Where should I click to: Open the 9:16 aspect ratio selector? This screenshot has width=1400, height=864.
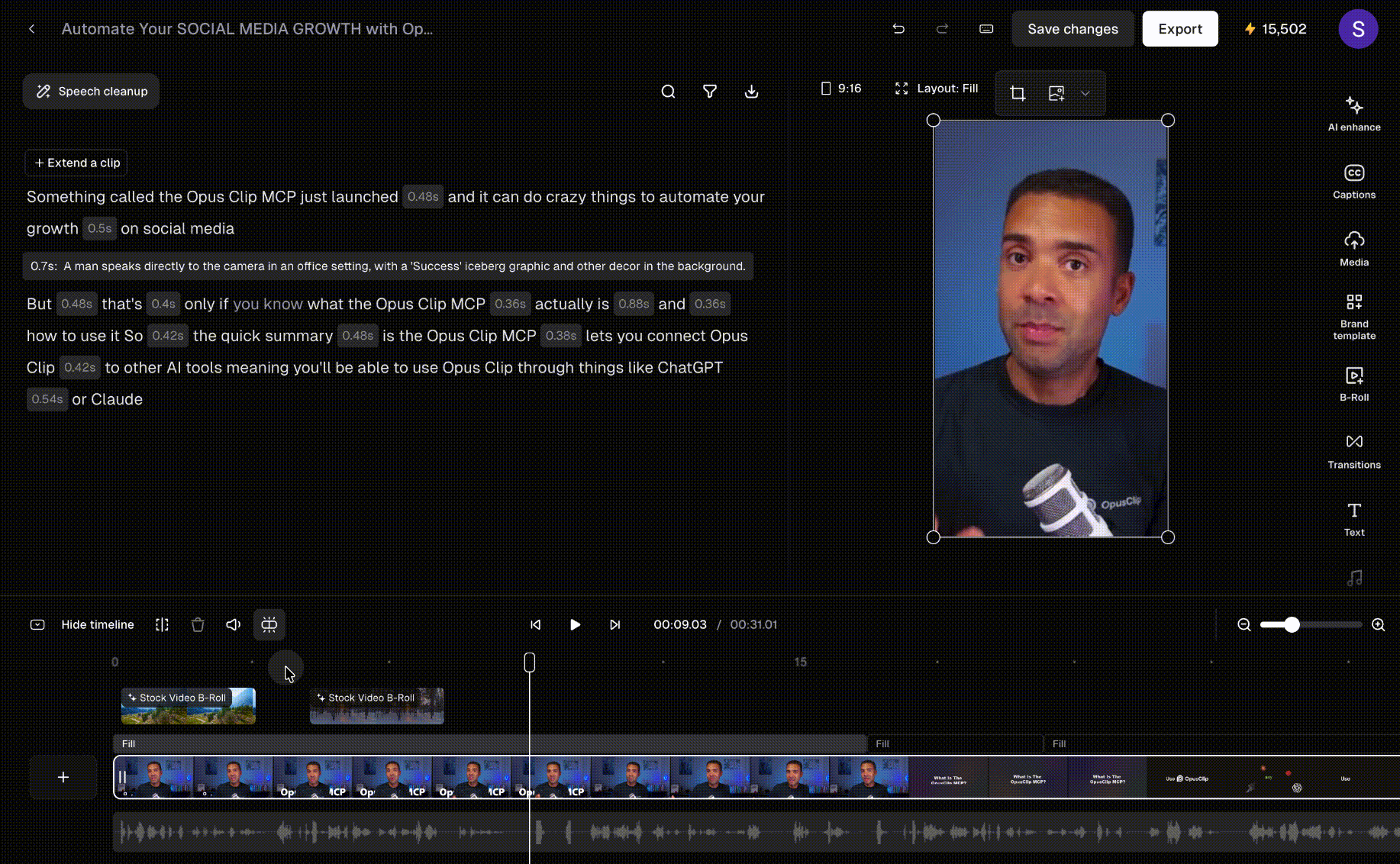(x=840, y=89)
